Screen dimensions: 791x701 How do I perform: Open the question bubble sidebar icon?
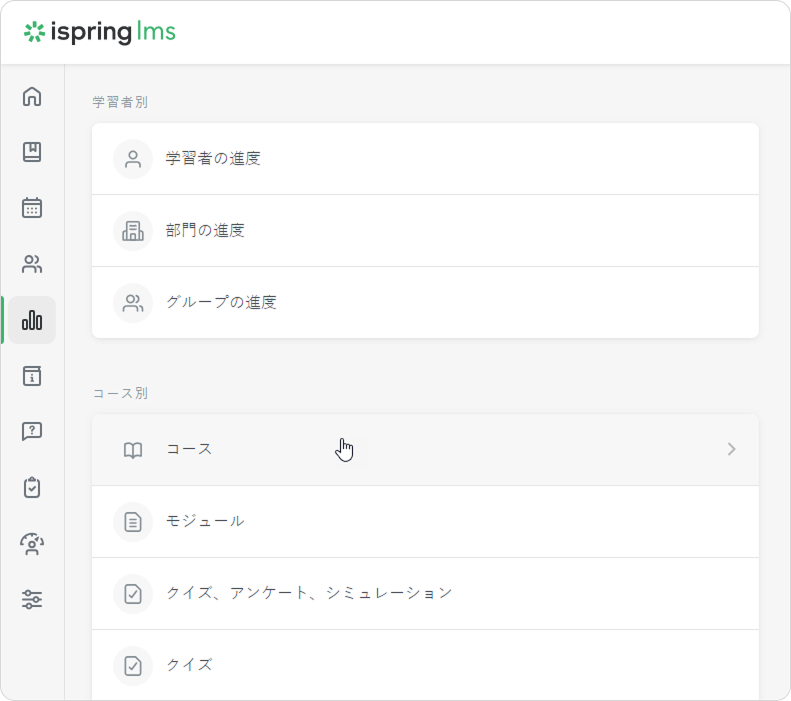(x=32, y=432)
